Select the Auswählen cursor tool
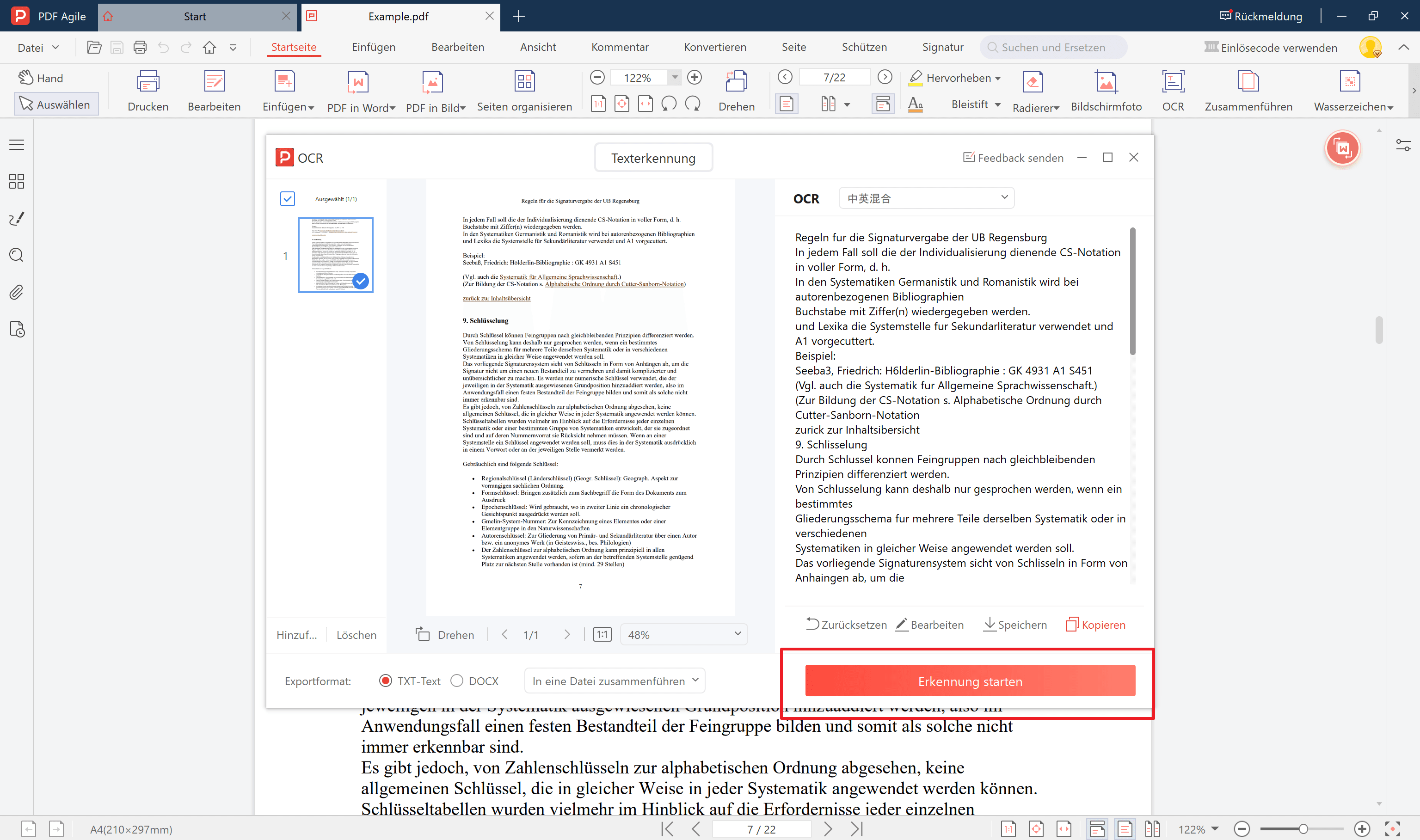Image resolution: width=1420 pixels, height=840 pixels. click(55, 104)
